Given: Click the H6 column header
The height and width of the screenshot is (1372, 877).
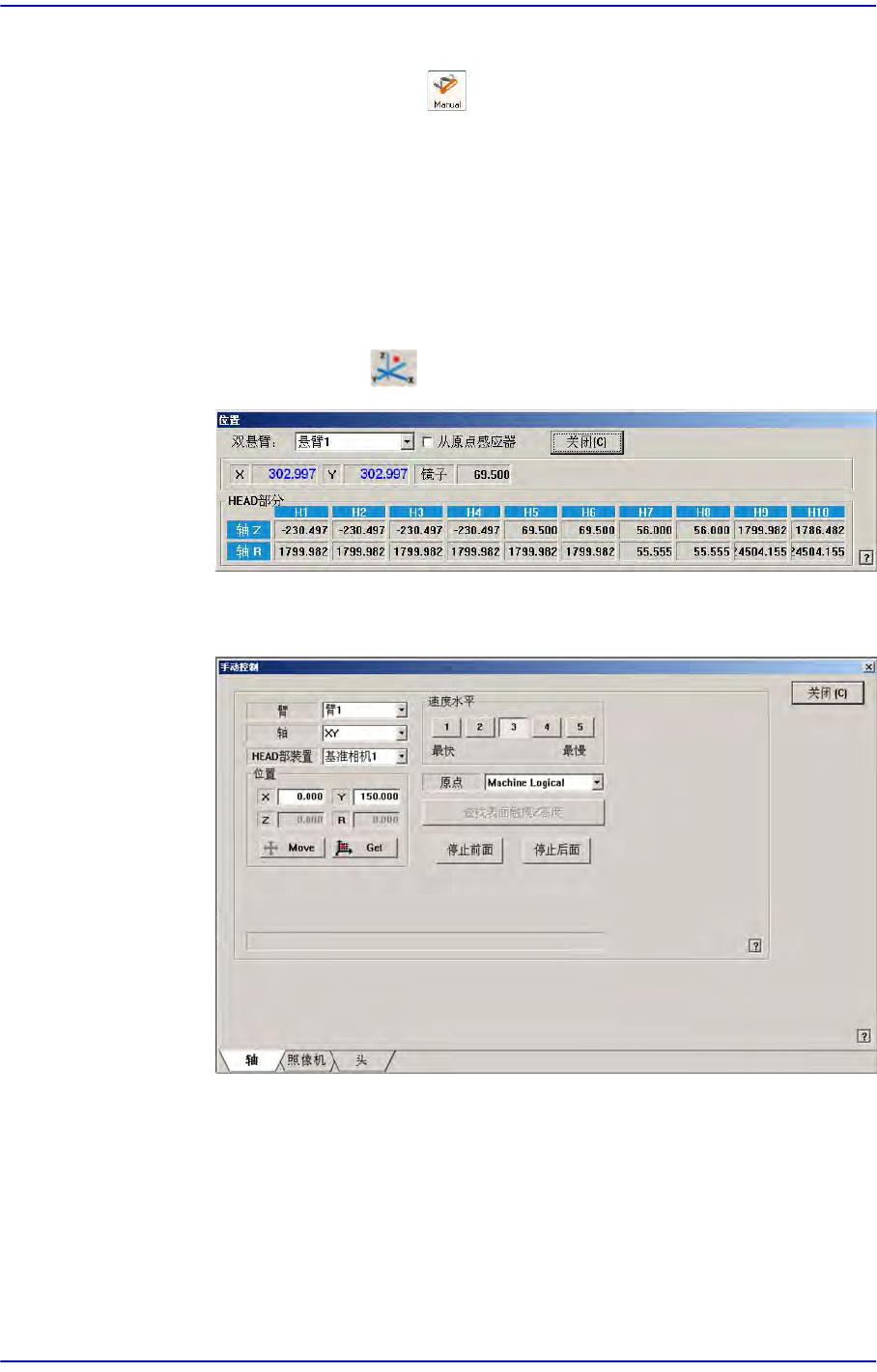Looking at the screenshot, I should coord(588,512).
